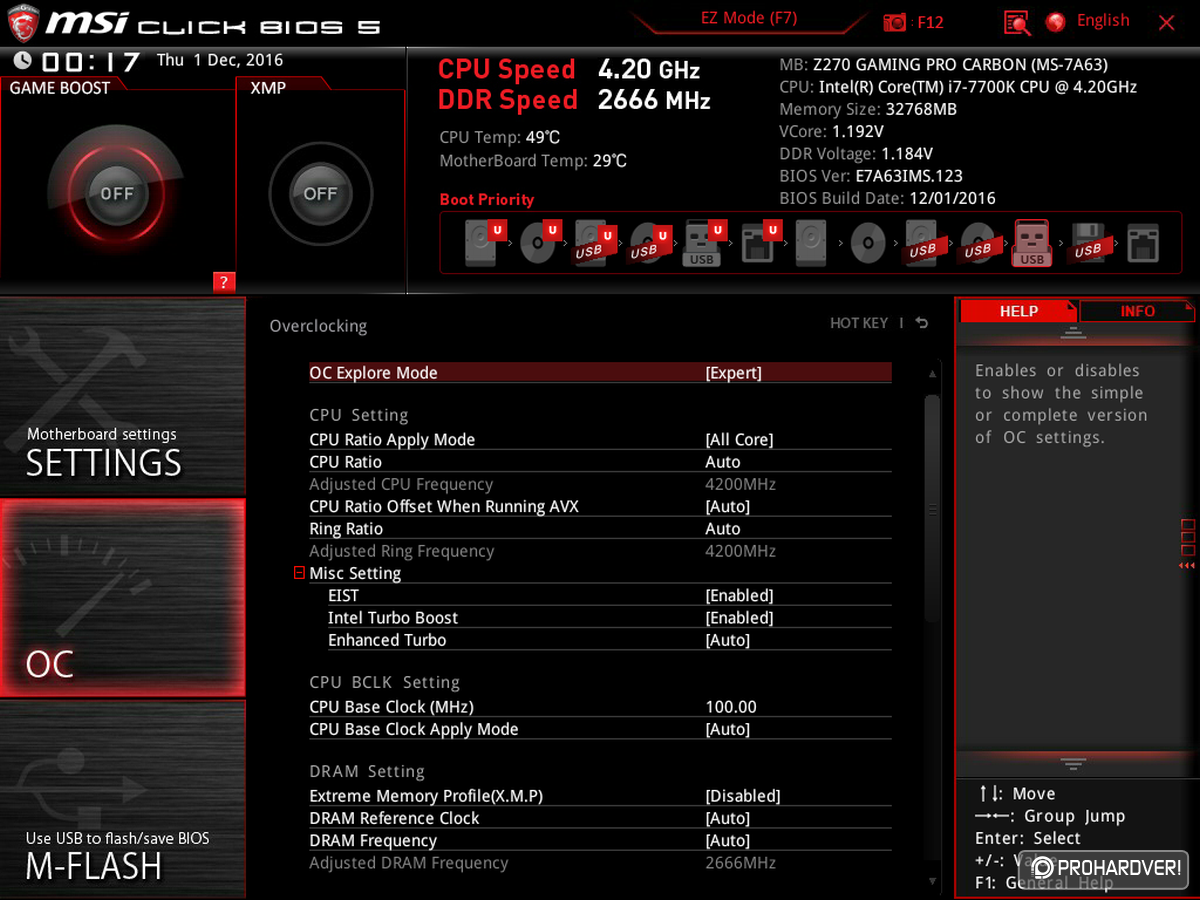Select the UEFI optical disc boot device icon
The height and width of the screenshot is (900, 1200).
[x=539, y=242]
